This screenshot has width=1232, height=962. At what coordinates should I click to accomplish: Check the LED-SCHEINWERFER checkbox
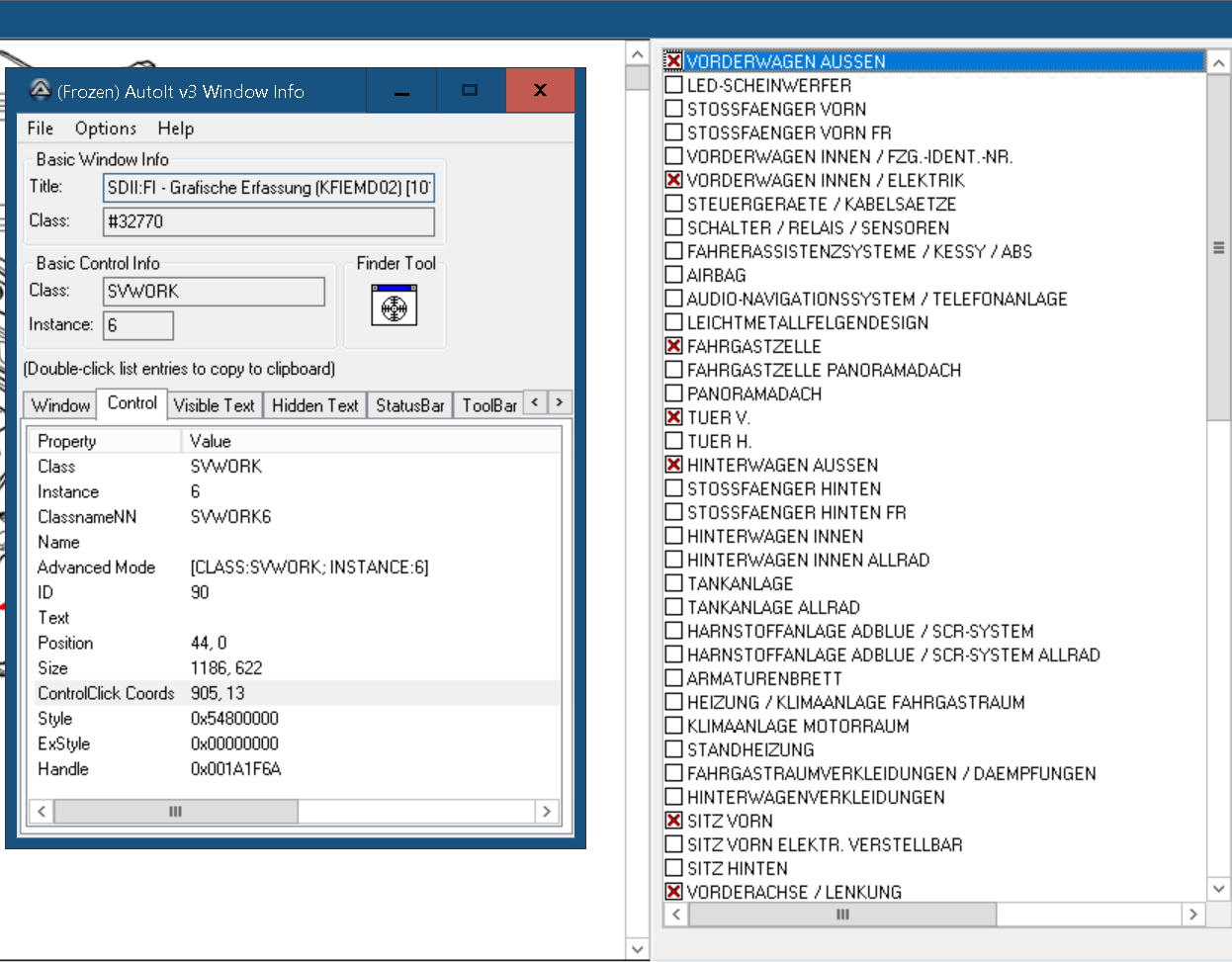tap(673, 85)
